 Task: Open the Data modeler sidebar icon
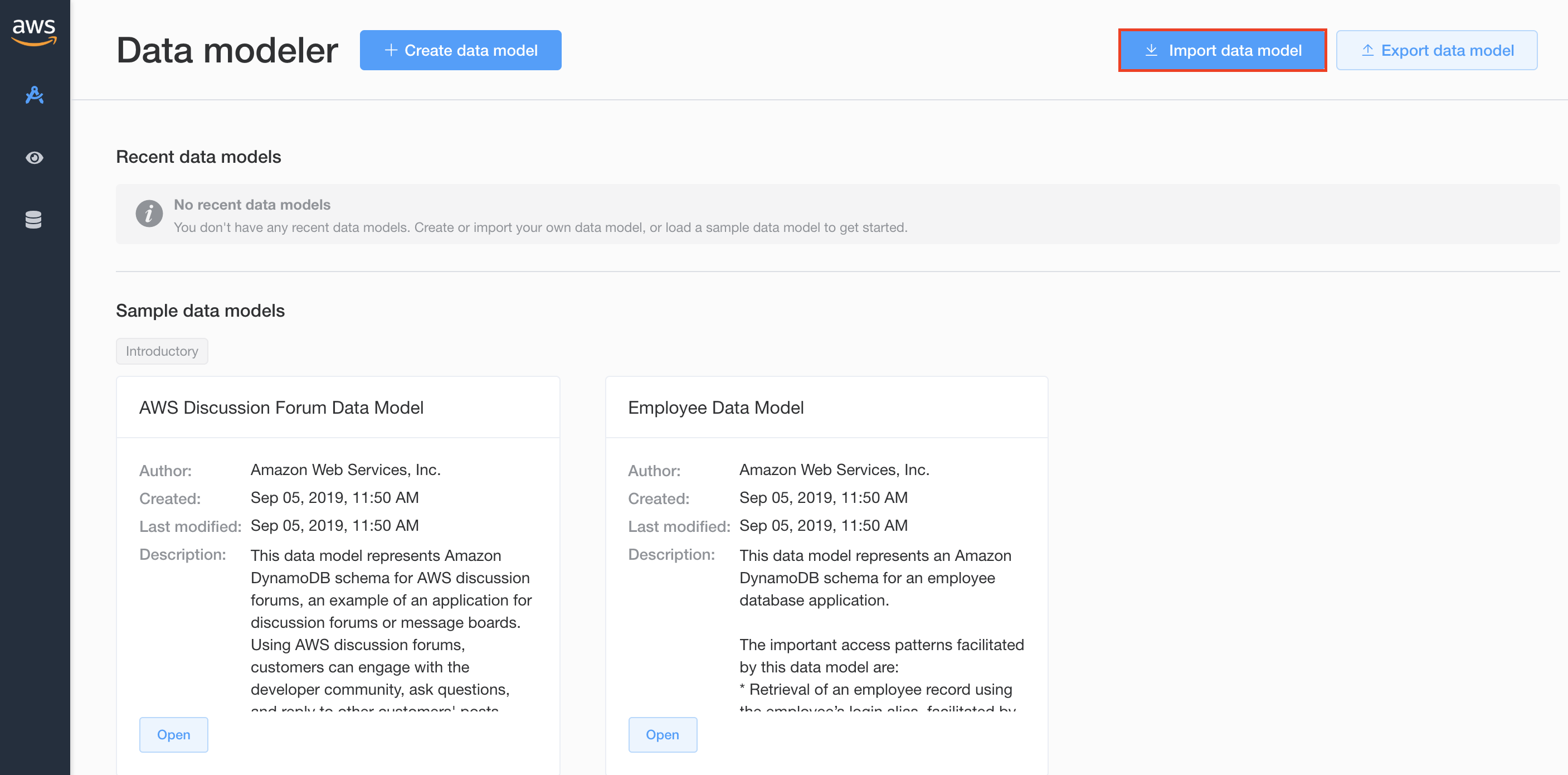(34, 95)
